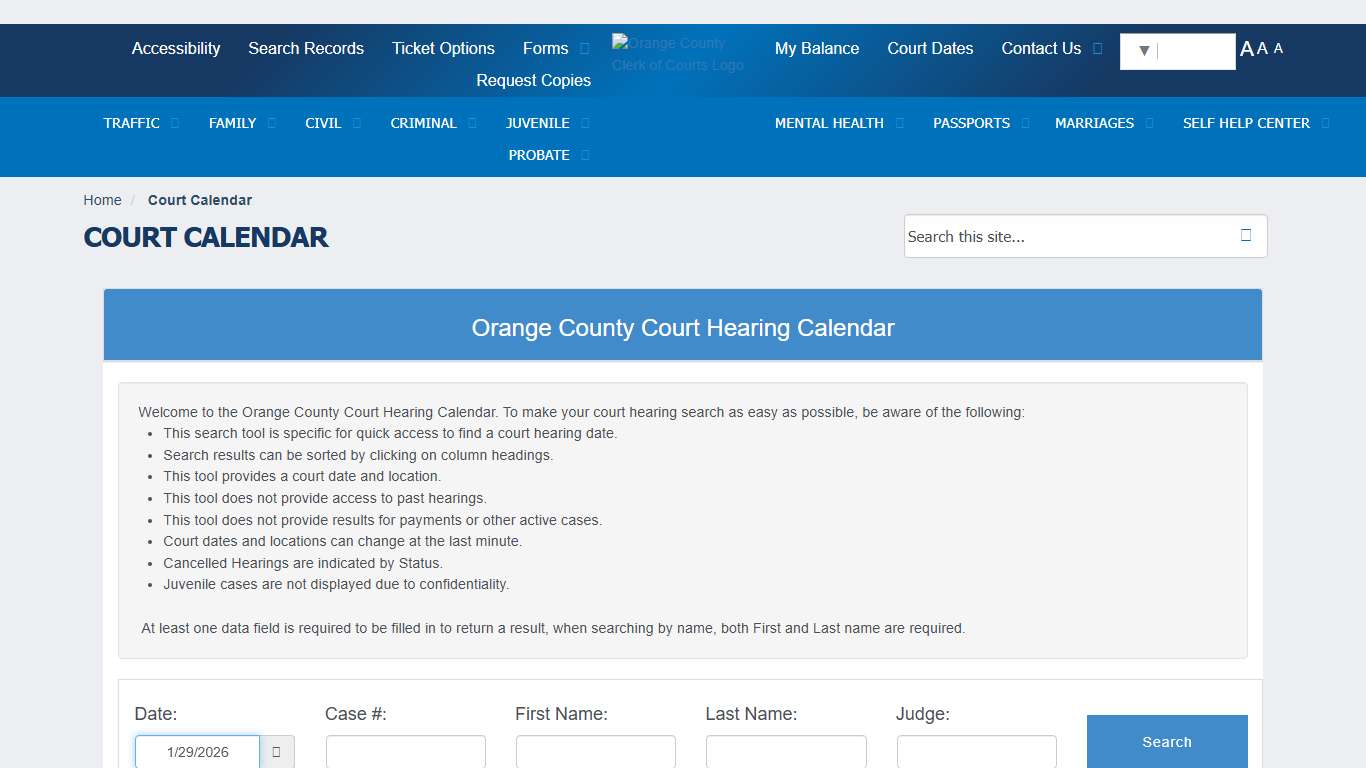Select the smallest font size A

coord(1278,49)
